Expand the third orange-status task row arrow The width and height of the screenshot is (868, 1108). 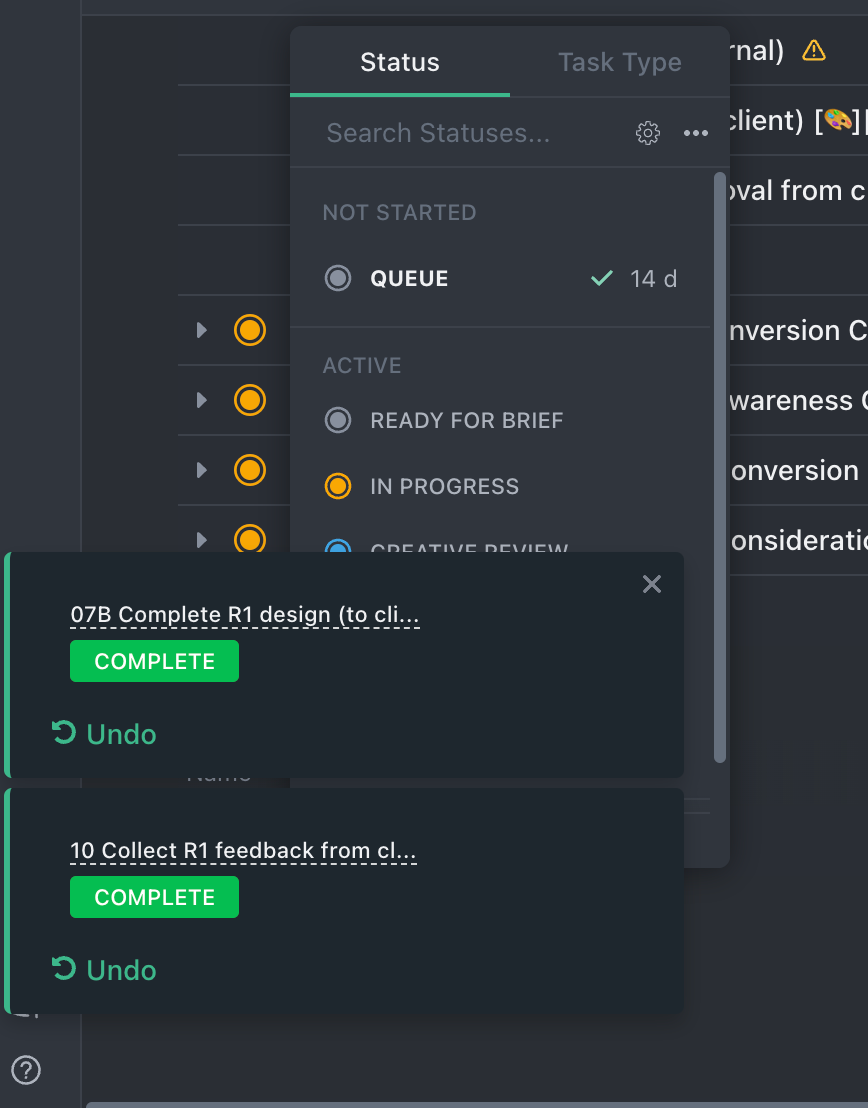tap(201, 470)
